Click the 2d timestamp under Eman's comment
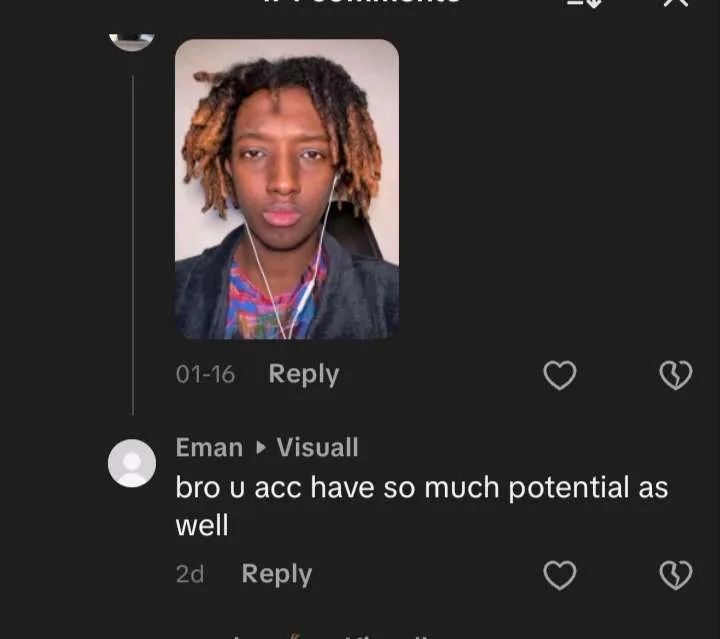720x639 pixels. pyautogui.click(x=190, y=574)
